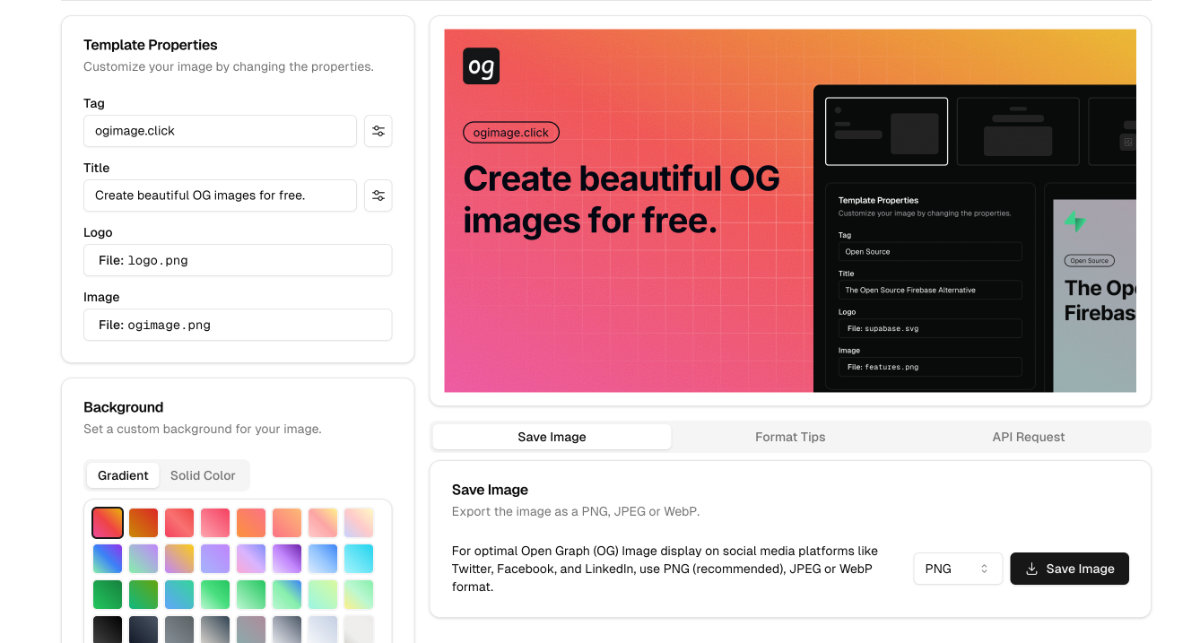Open the Title style settings icon
Screen dimensions: 1200x643
[378, 196]
